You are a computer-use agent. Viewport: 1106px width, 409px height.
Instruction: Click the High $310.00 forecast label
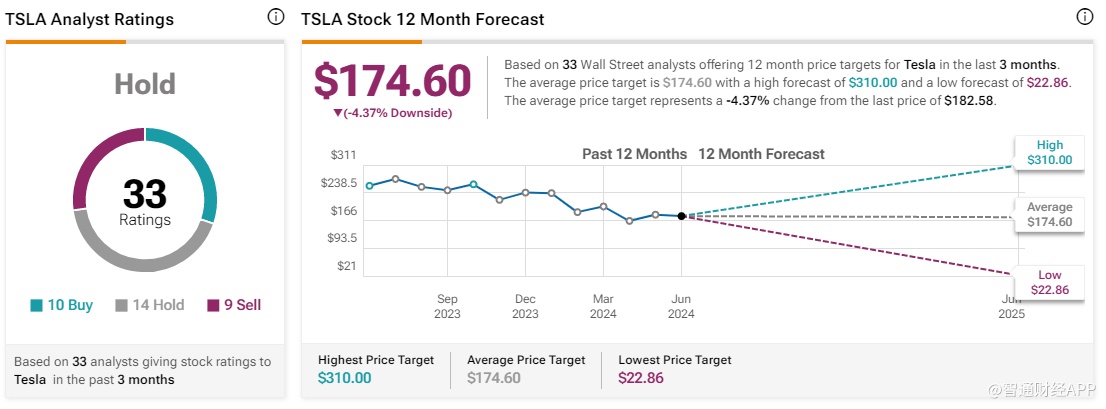click(1049, 152)
